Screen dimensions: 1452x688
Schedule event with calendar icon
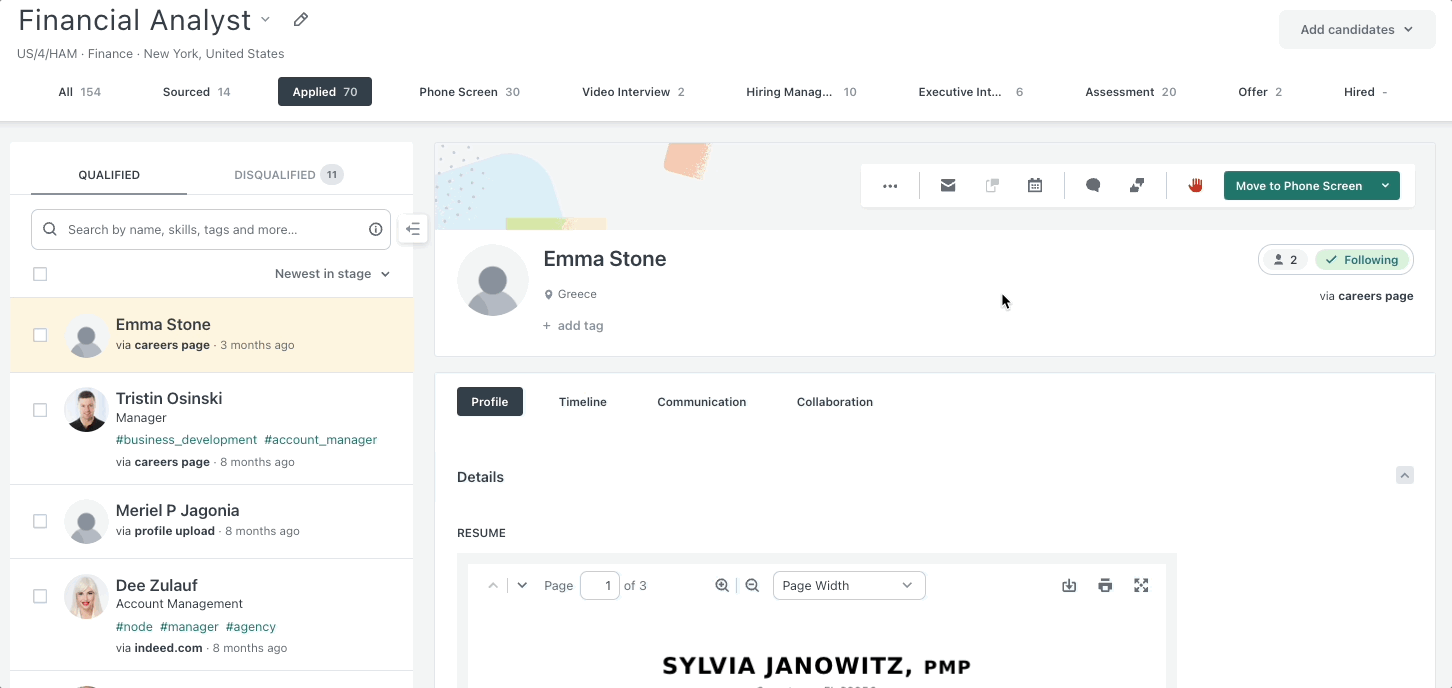coord(1035,186)
